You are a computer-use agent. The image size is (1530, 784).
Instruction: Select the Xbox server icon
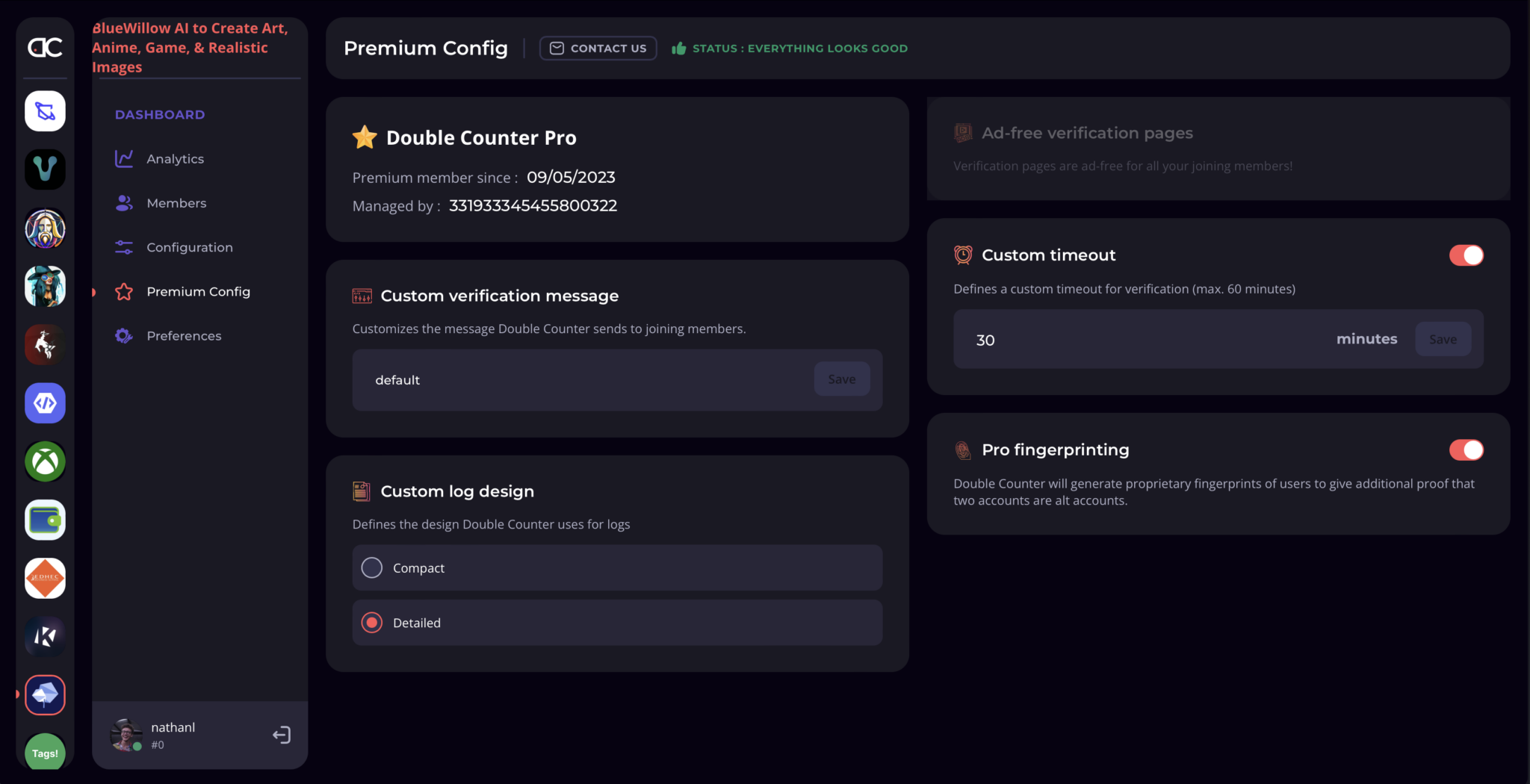[45, 461]
